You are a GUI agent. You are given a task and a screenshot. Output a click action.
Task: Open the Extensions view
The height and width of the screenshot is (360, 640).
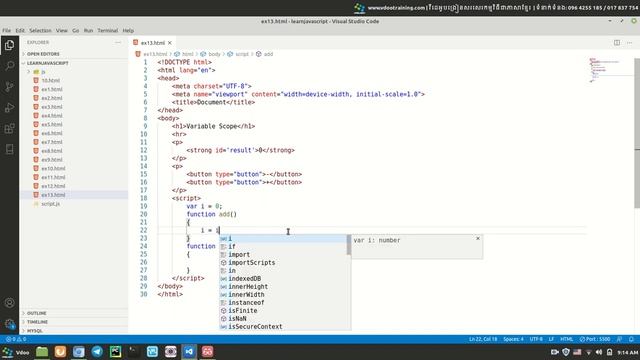pos(9,129)
